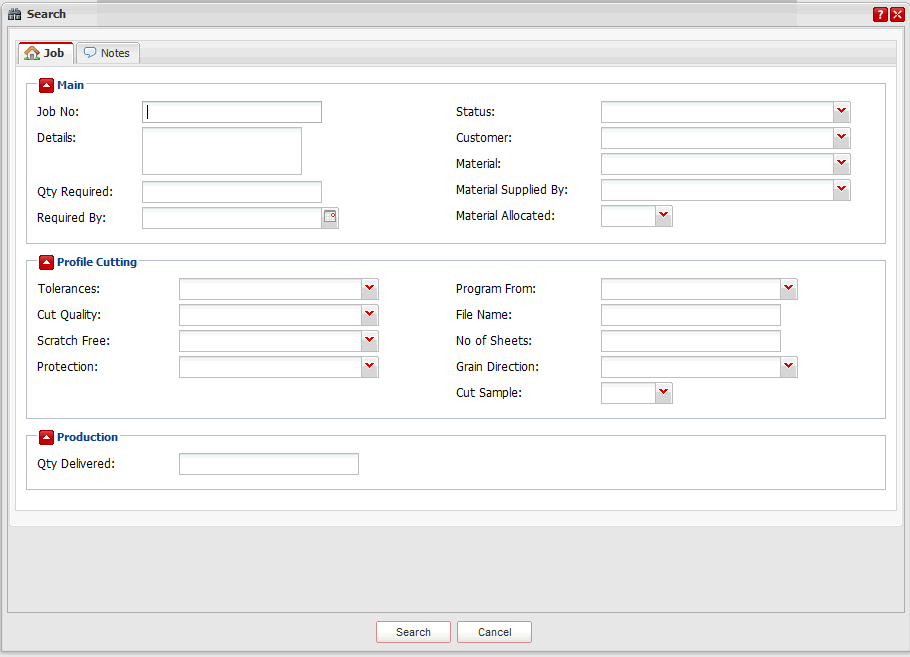910x657 pixels.
Task: Select the Job tab
Action: point(45,53)
